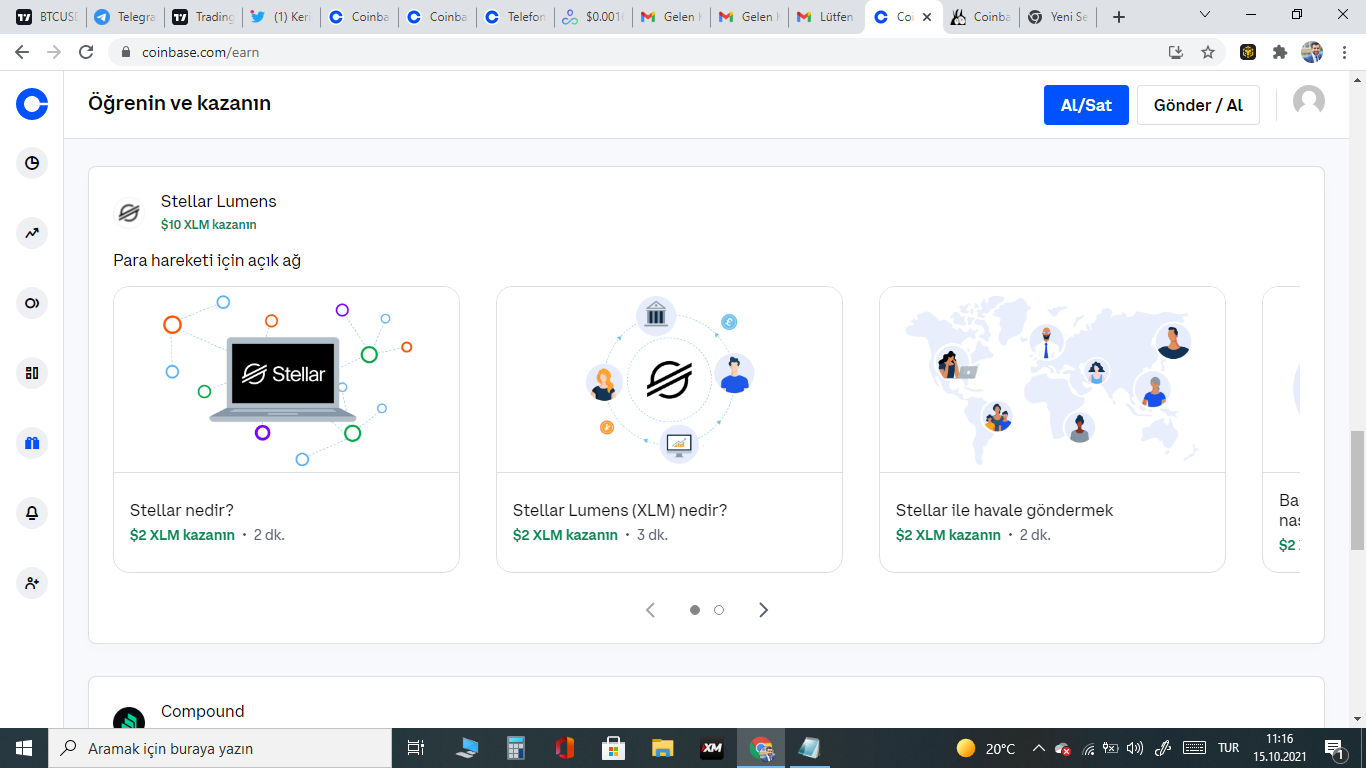Select the second carousel page dot

(719, 610)
